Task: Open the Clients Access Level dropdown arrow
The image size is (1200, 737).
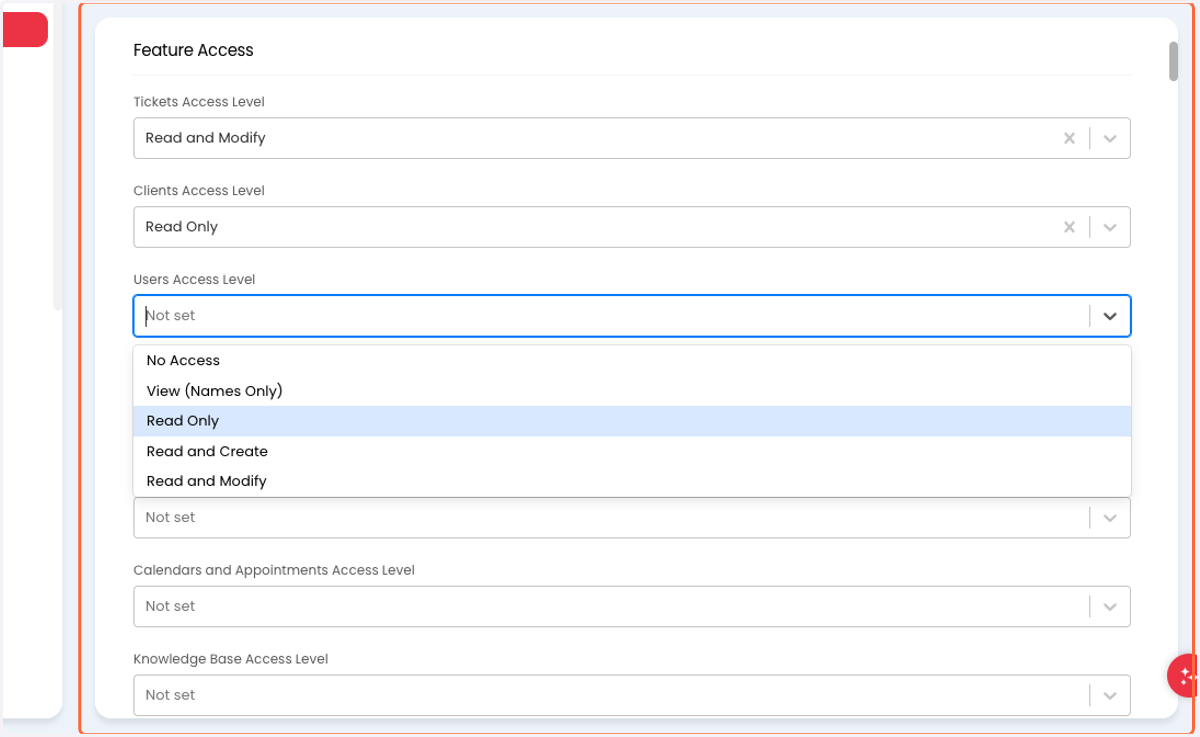Action: [x=1110, y=227]
